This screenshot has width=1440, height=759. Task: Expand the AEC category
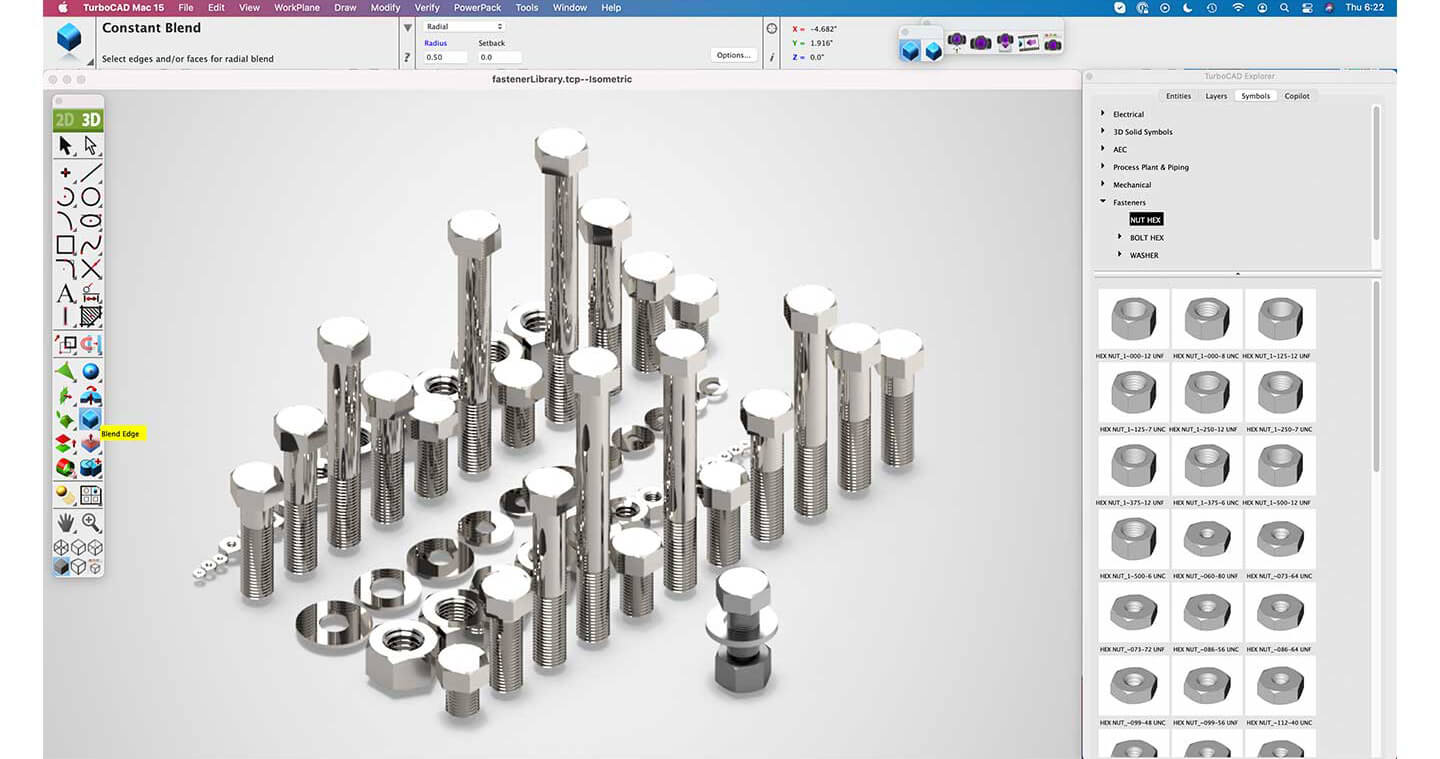(x=1103, y=149)
